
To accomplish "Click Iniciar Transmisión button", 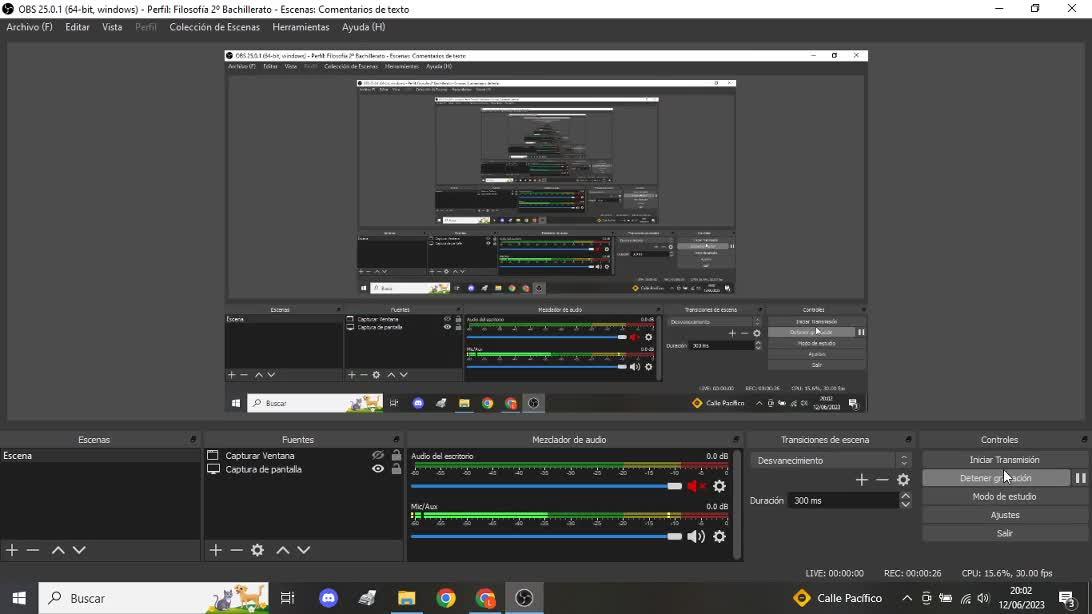I will pos(1004,459).
